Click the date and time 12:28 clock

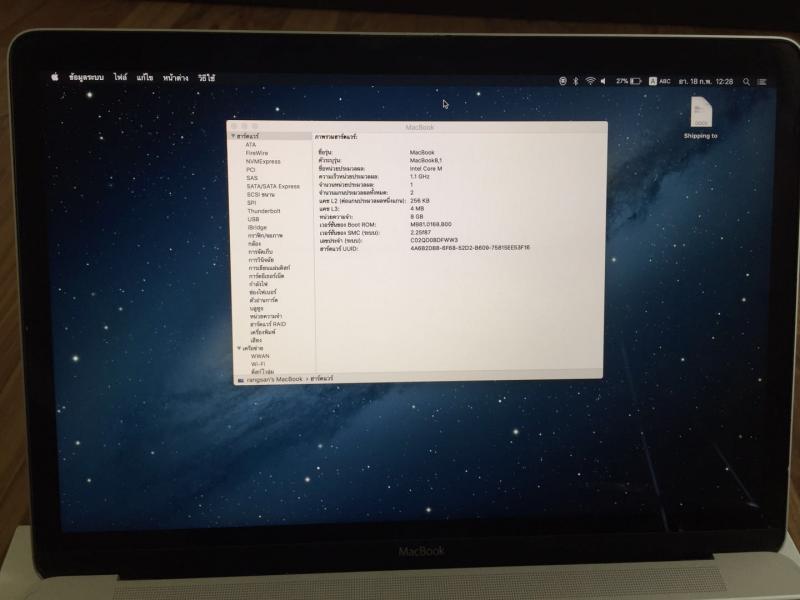coord(706,81)
